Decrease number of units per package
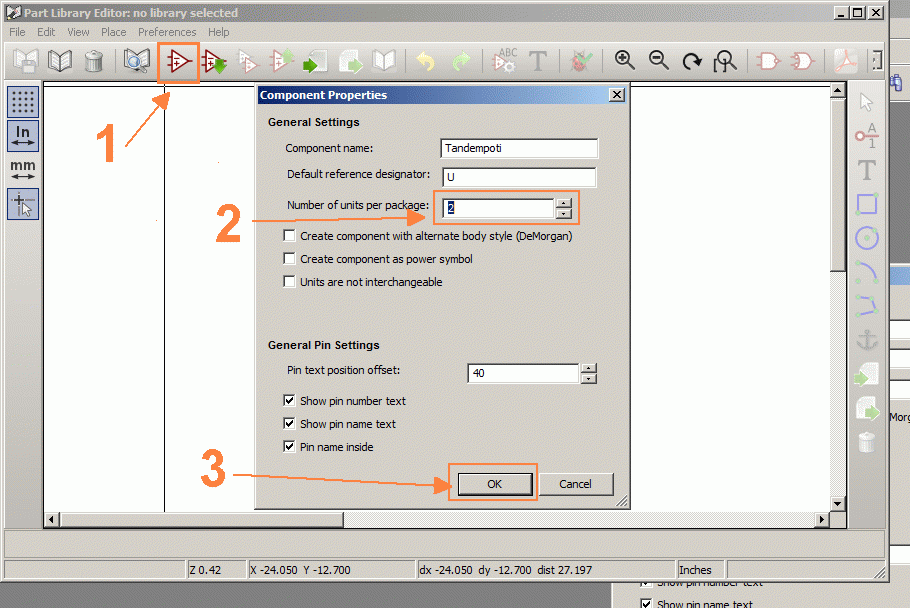Screen dimensions: 910x608 pos(565,214)
